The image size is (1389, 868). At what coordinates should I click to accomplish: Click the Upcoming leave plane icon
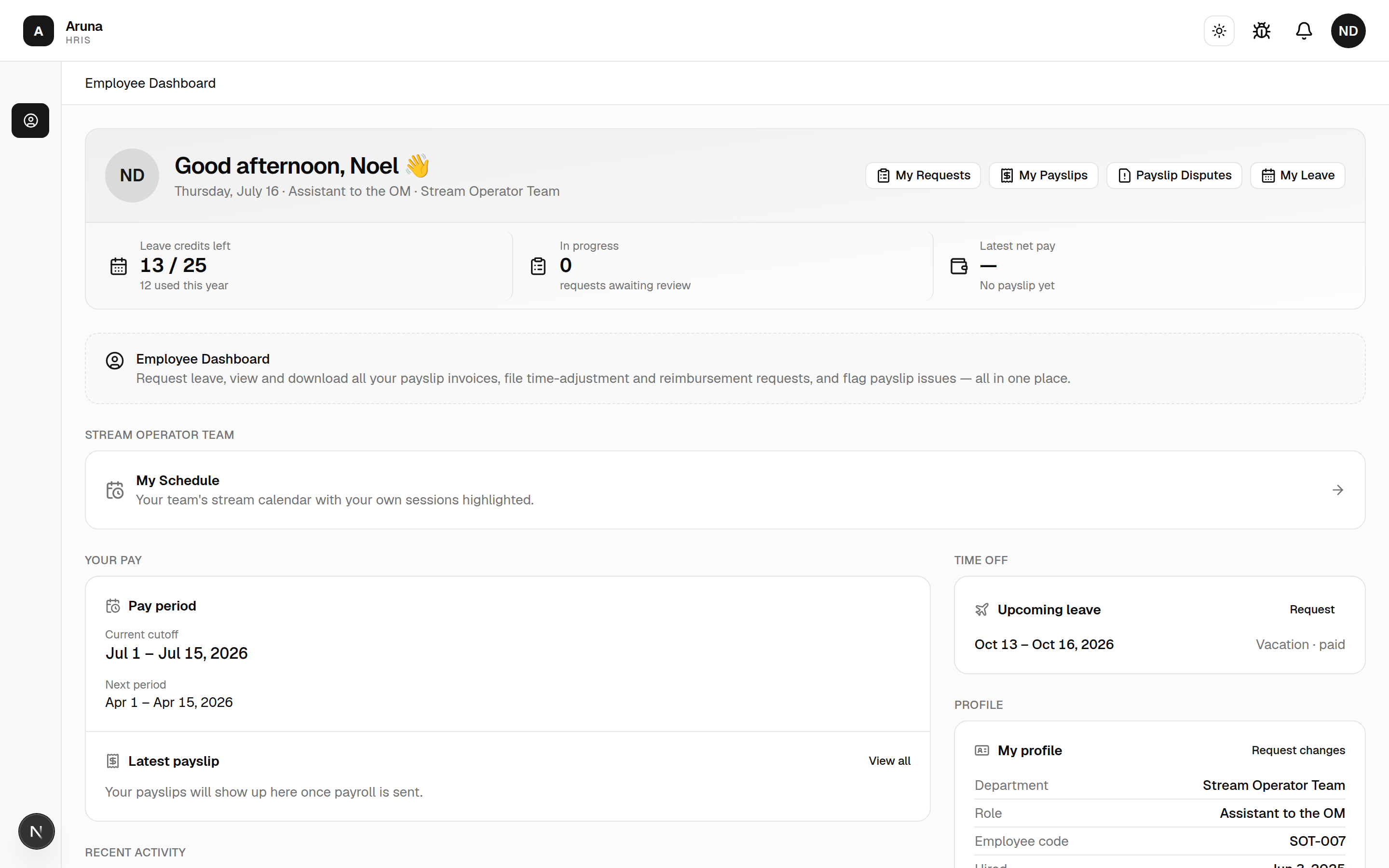pos(982,610)
